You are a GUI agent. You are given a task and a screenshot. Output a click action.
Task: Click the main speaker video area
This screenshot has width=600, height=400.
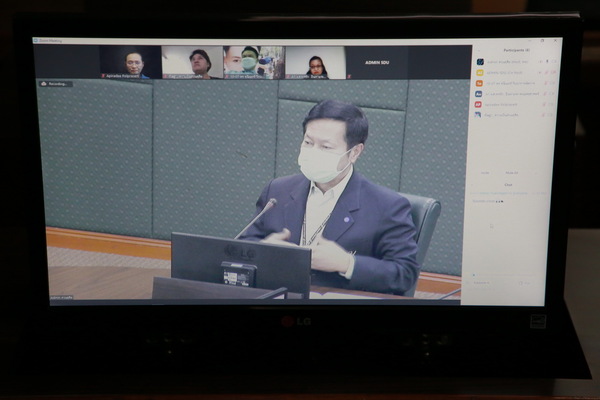pos(250,190)
